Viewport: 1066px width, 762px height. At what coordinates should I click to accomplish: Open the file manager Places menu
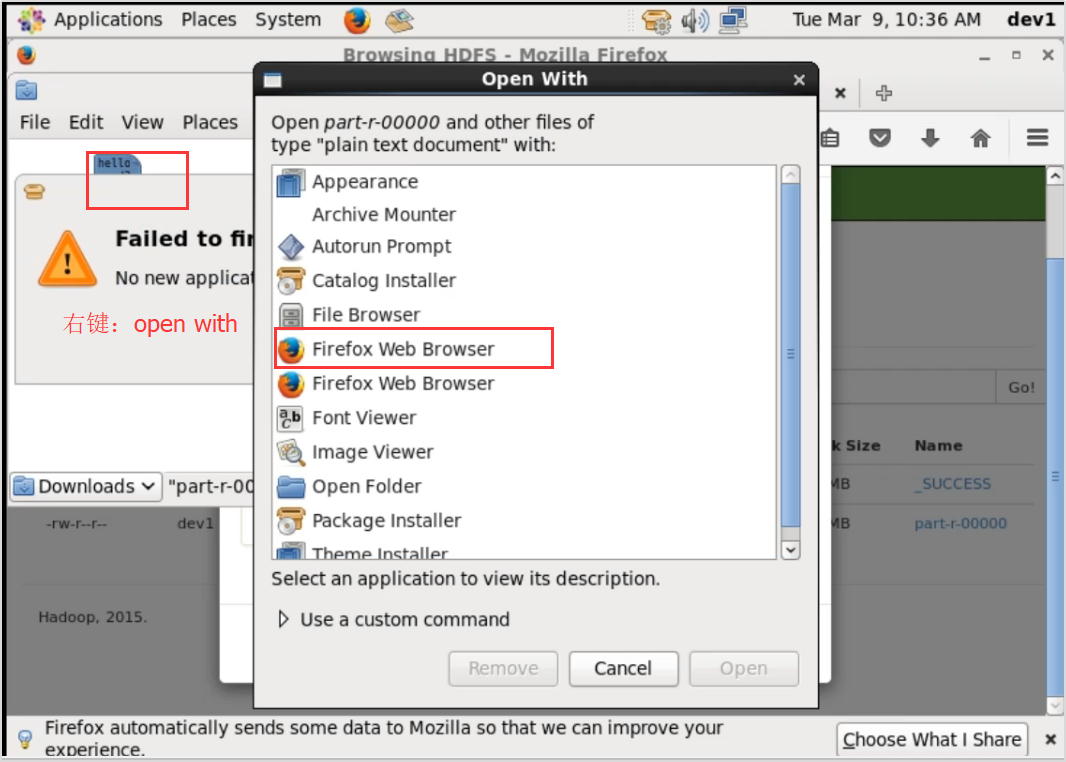[x=210, y=122]
